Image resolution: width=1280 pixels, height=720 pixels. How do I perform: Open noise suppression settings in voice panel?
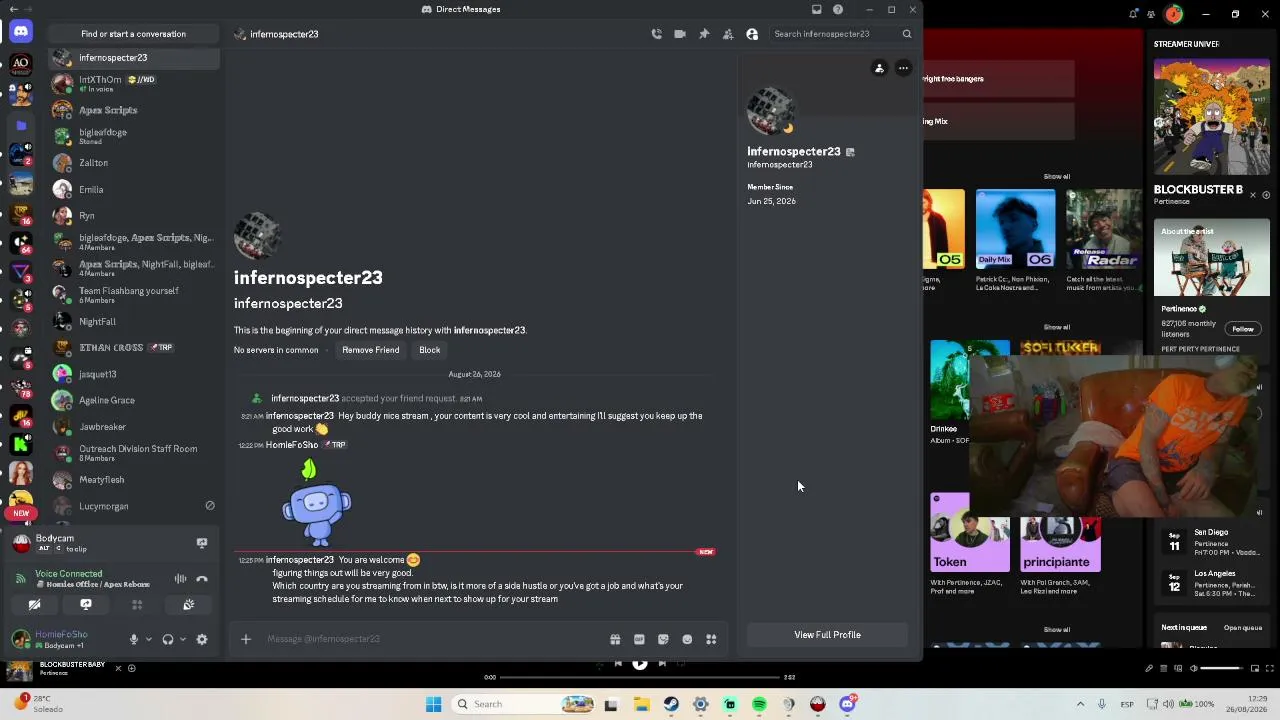point(180,579)
